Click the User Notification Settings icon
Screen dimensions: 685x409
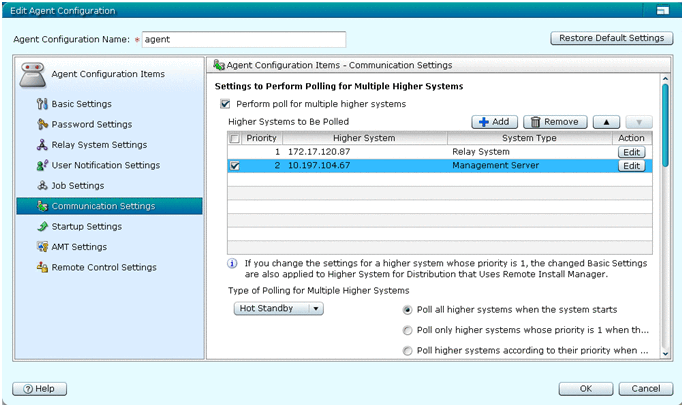click(42, 165)
